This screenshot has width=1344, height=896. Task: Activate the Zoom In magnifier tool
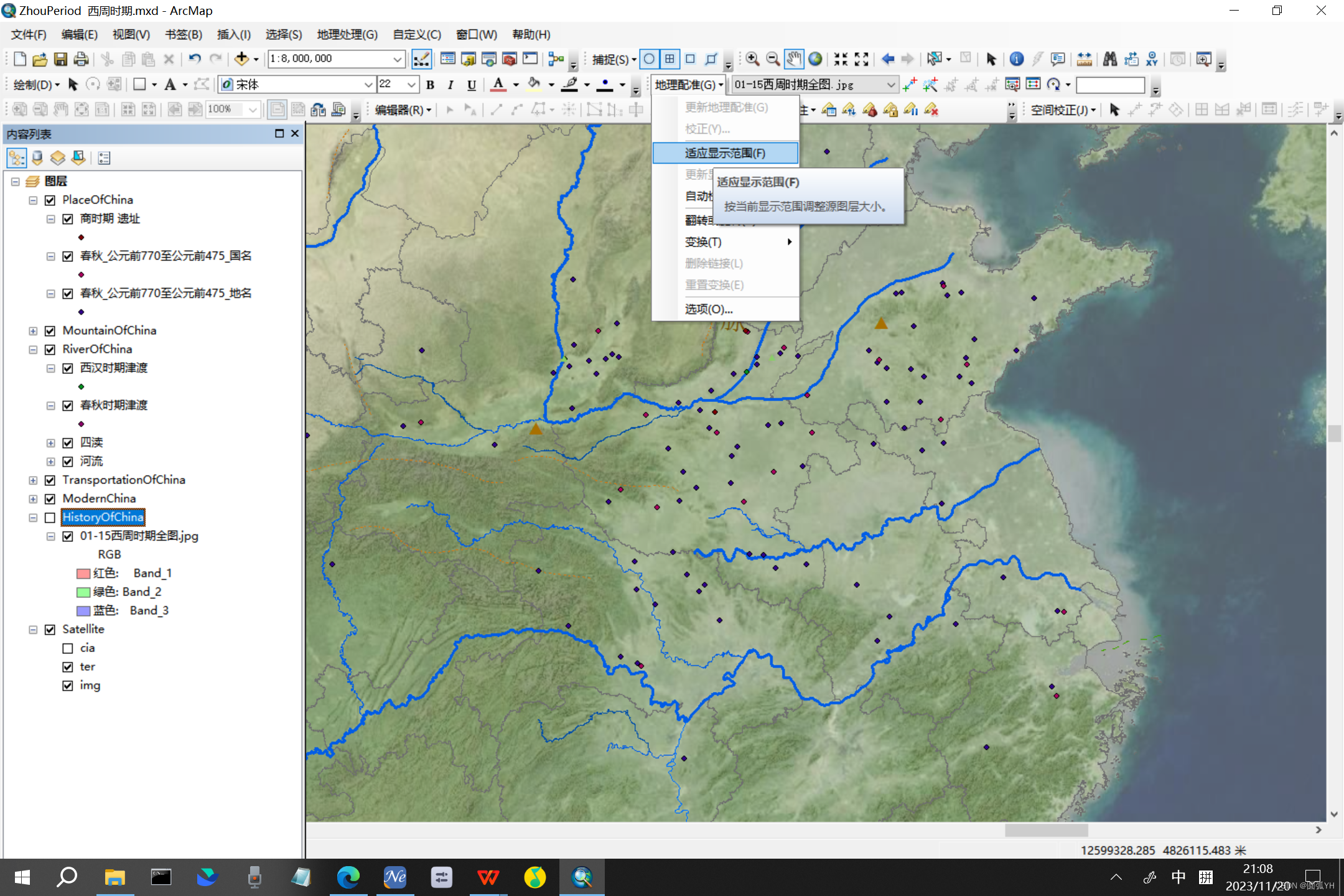(752, 59)
